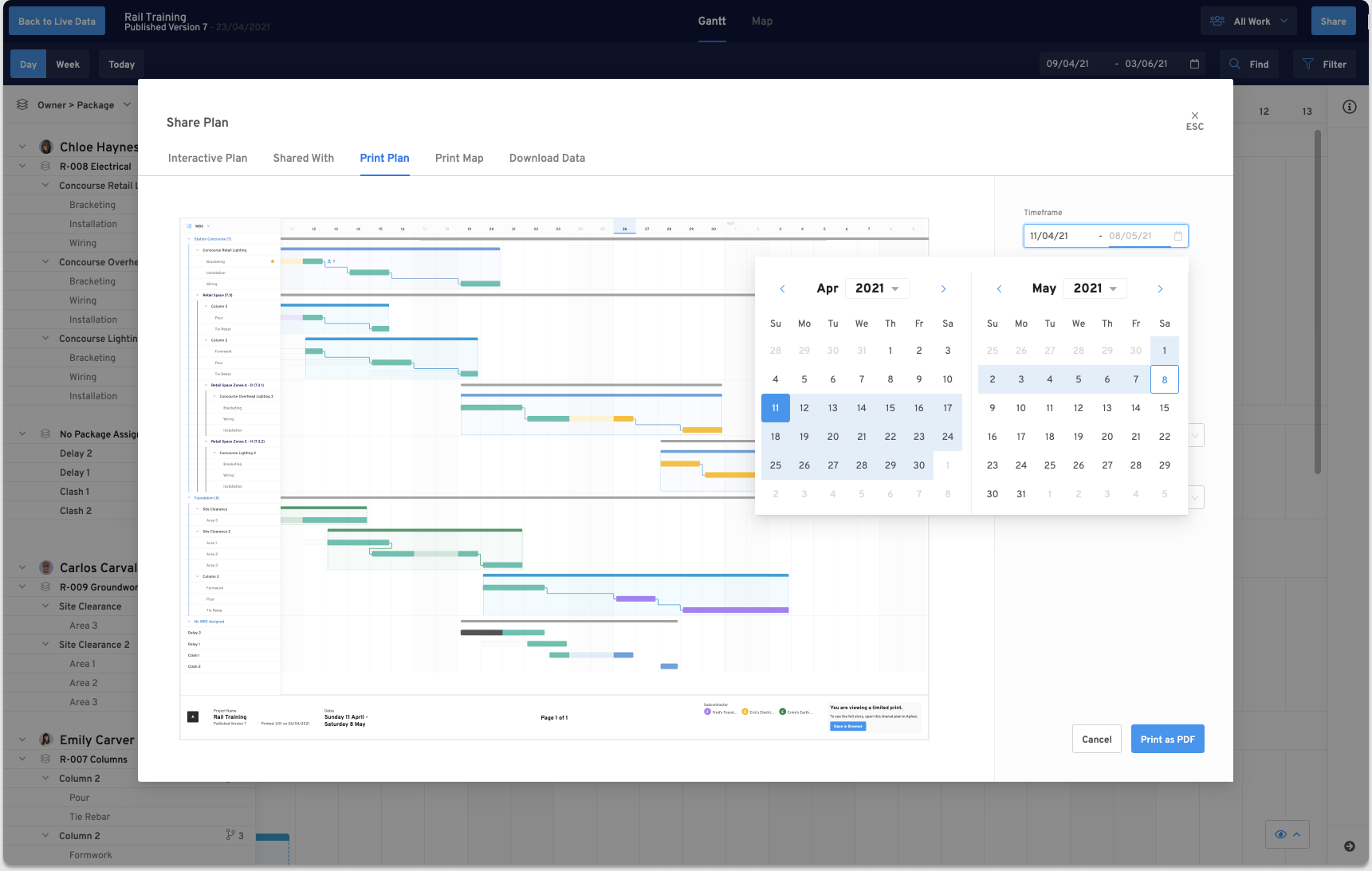The width and height of the screenshot is (1372, 871).
Task: Close the Share Plan dialog with ESC icon
Action: point(1194,120)
